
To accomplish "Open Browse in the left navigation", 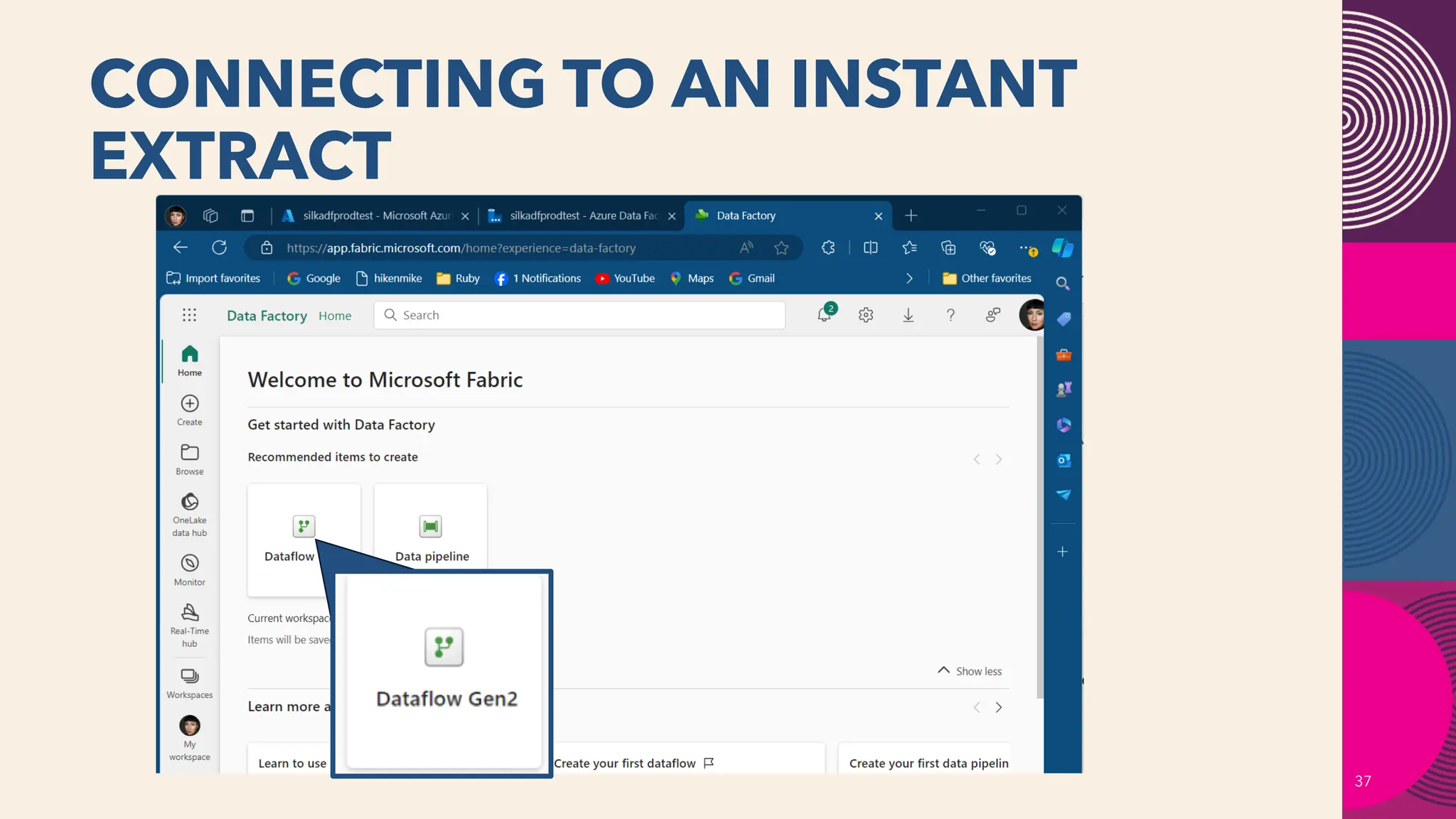I will (190, 459).
